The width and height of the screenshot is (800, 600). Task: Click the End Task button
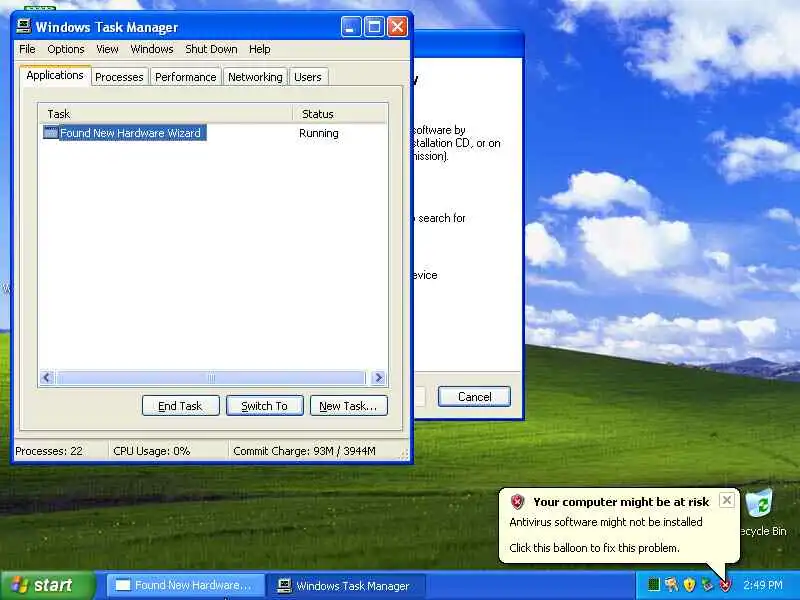pos(181,406)
